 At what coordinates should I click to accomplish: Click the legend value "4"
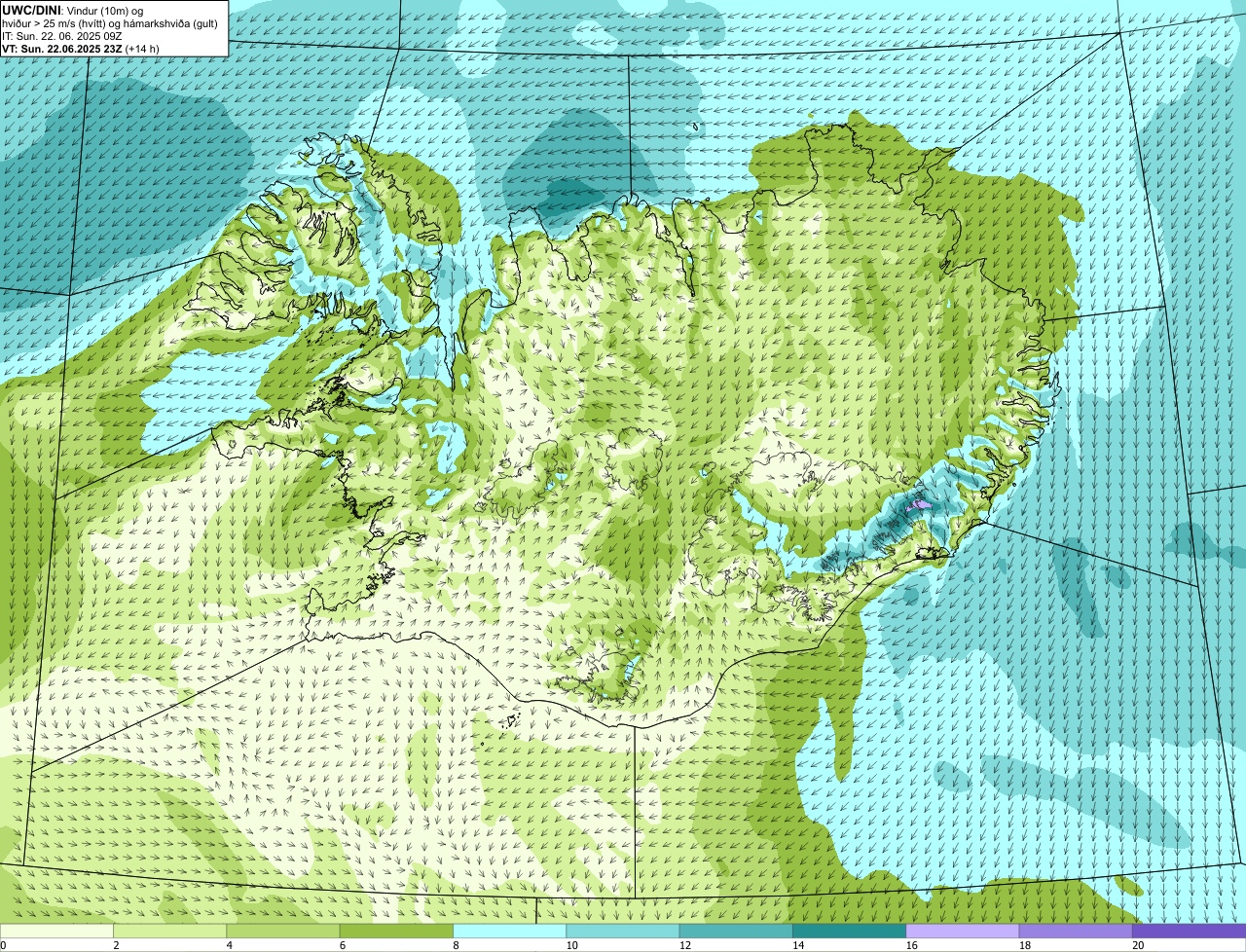point(229,945)
